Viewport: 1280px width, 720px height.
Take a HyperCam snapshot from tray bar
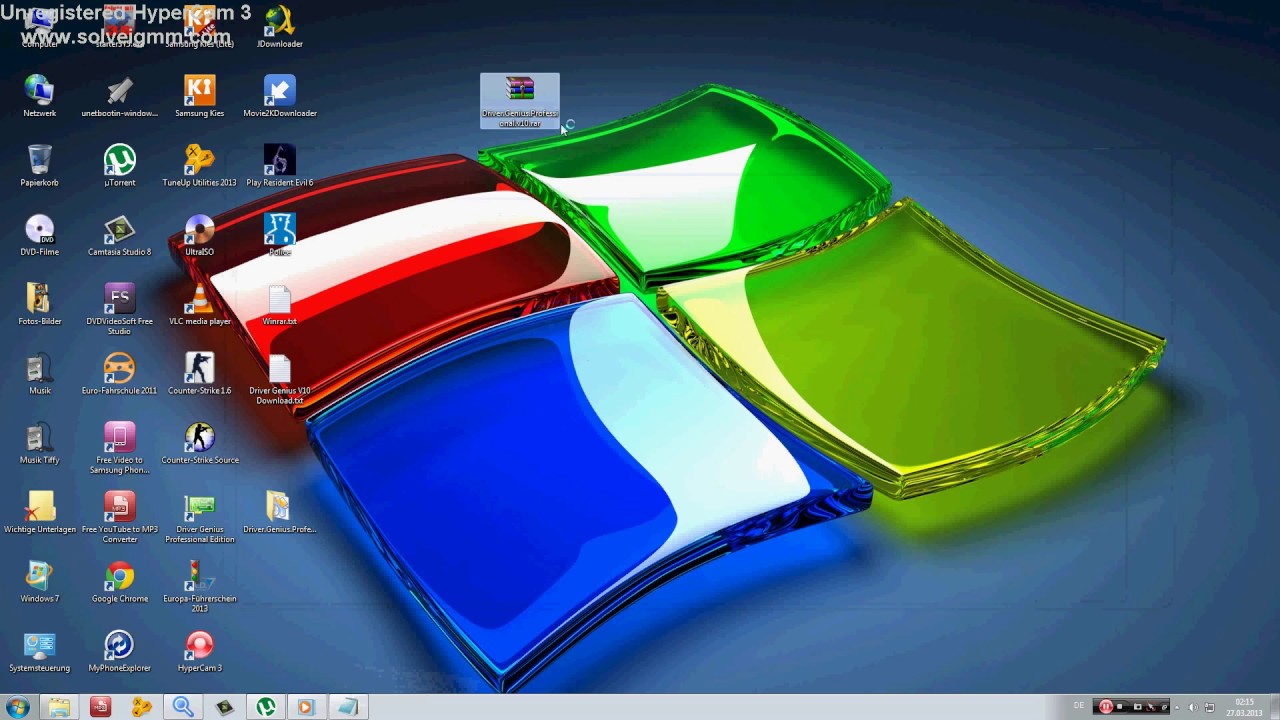(1137, 707)
